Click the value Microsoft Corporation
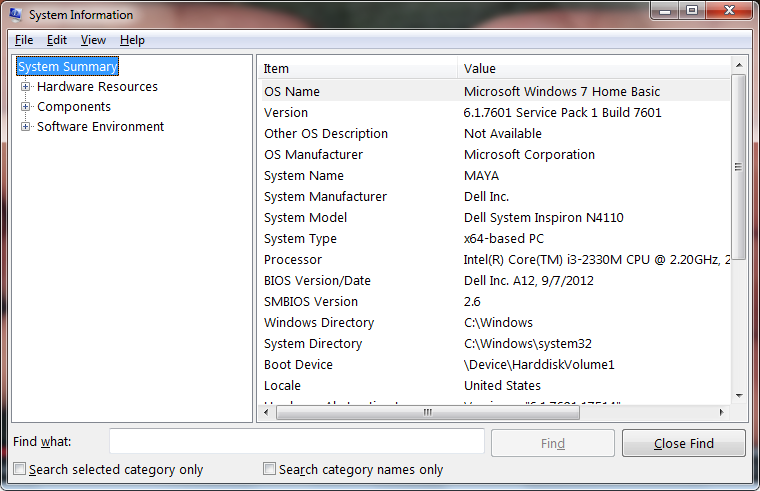Screen dimensions: 760x491 click(x=529, y=155)
